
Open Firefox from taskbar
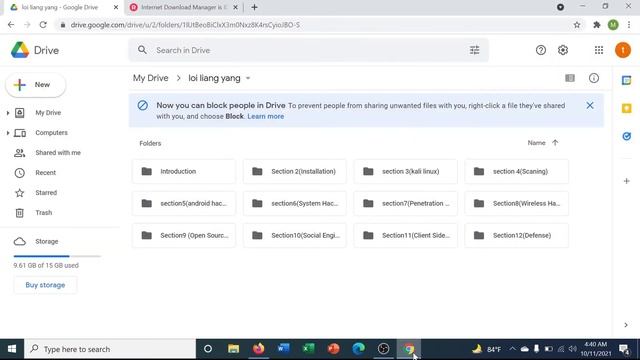tap(258, 349)
